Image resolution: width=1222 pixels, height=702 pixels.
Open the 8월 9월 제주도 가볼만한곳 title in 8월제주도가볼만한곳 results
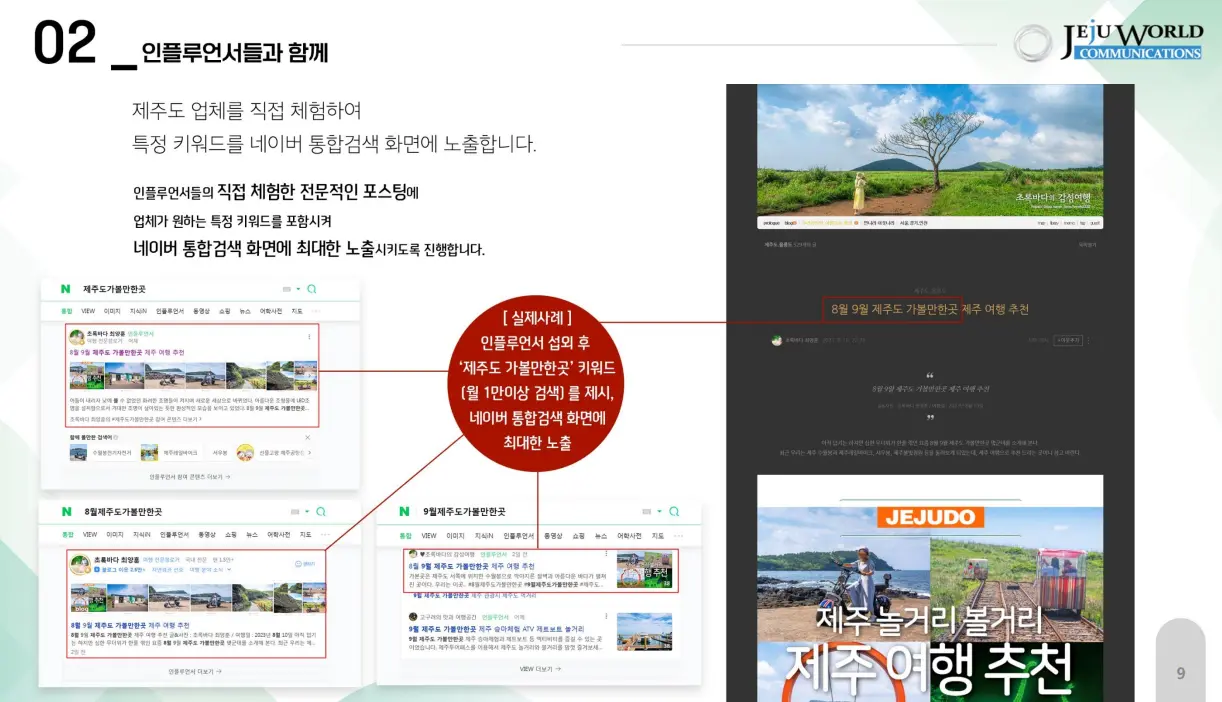point(130,625)
